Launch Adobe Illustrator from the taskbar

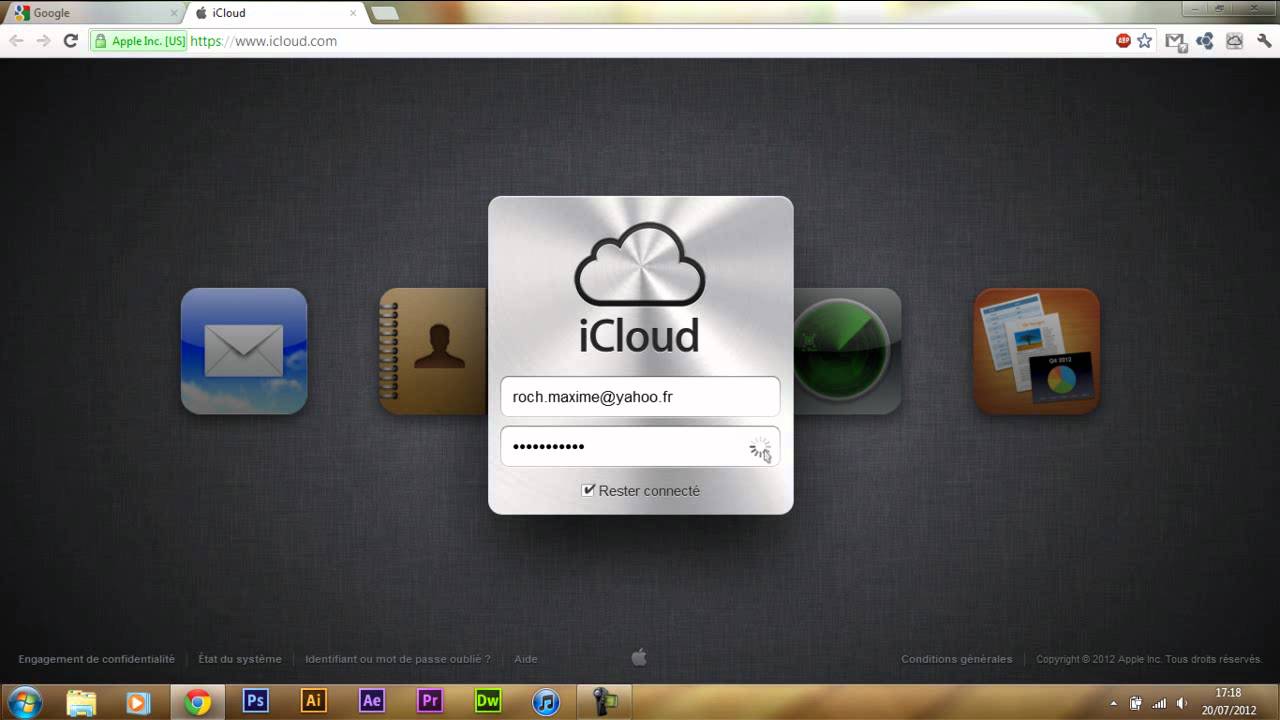coord(313,701)
